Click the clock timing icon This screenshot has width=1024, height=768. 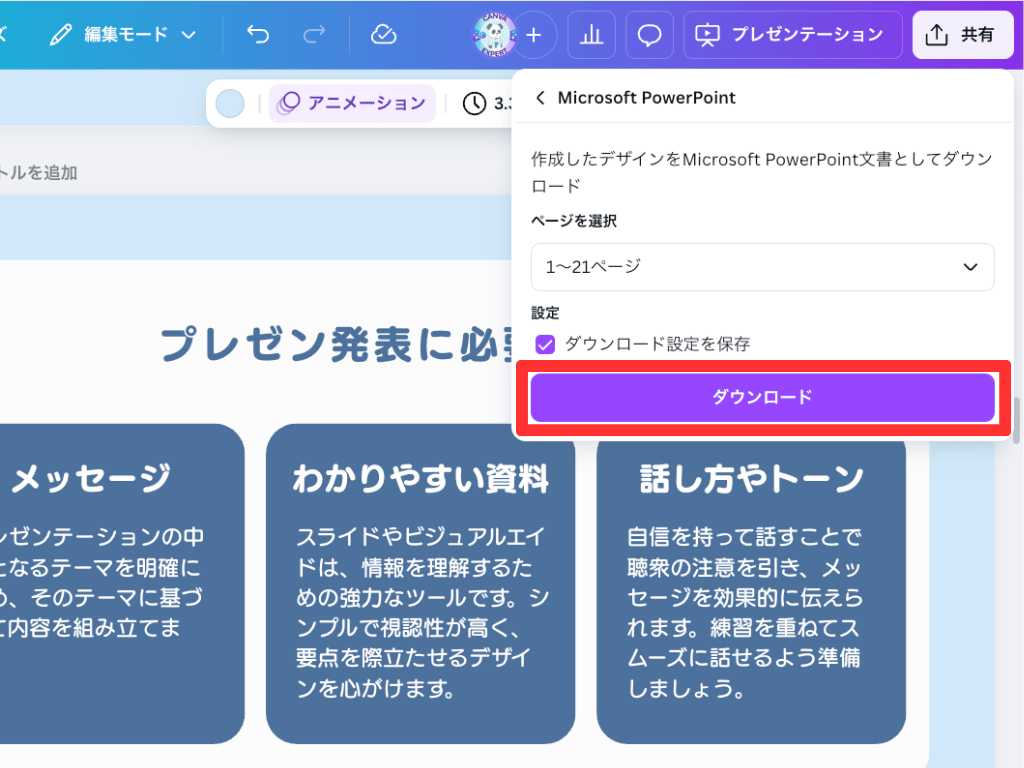click(x=474, y=103)
